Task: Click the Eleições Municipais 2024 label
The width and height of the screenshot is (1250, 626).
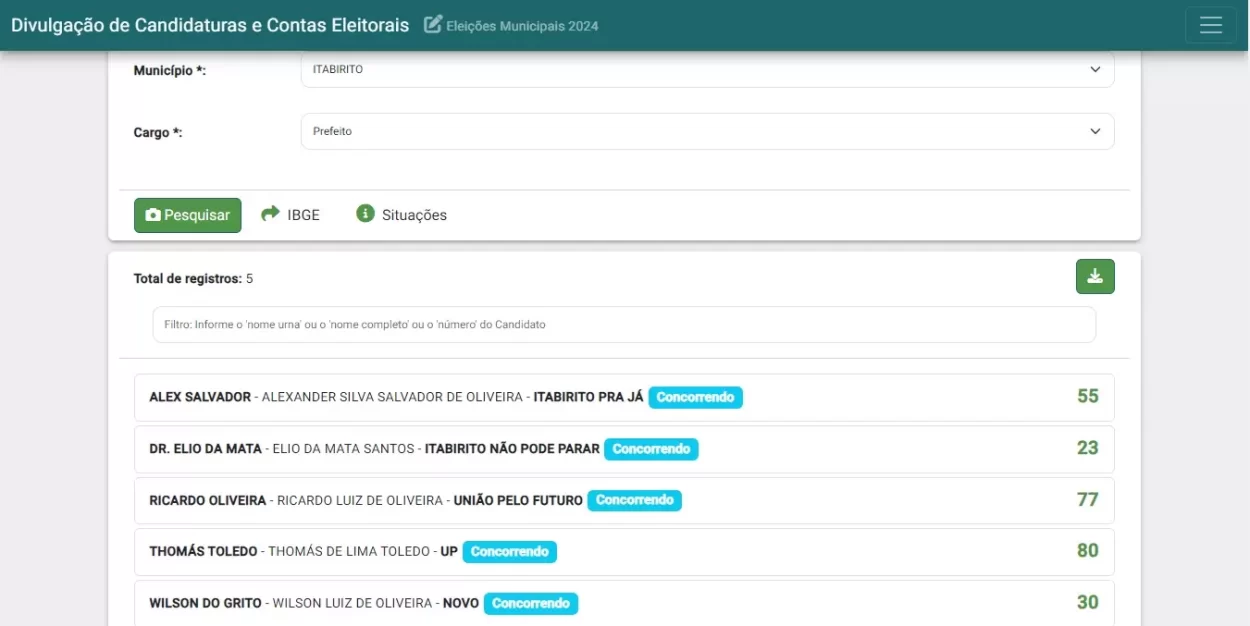Action: (x=521, y=25)
